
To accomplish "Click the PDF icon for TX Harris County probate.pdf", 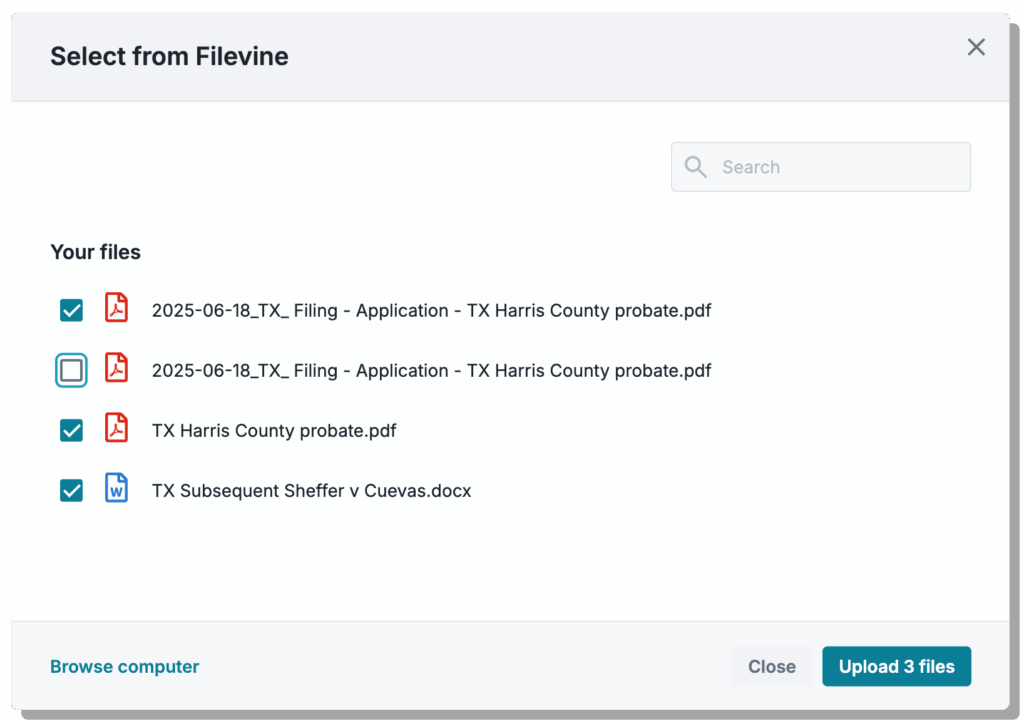I will tap(117, 429).
